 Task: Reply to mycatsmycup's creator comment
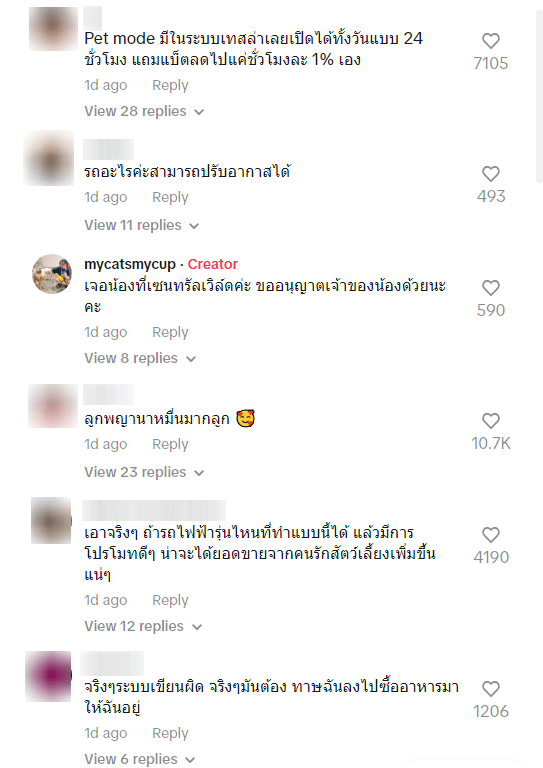[x=170, y=332]
